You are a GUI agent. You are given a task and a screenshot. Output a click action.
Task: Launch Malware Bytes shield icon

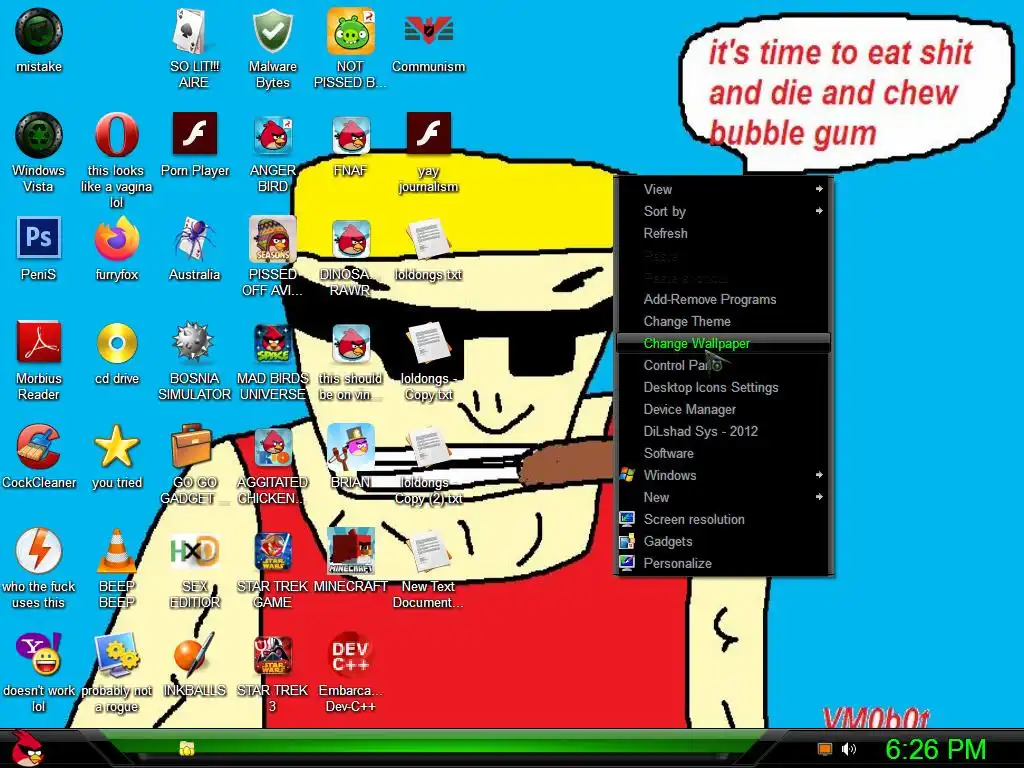[x=272, y=33]
